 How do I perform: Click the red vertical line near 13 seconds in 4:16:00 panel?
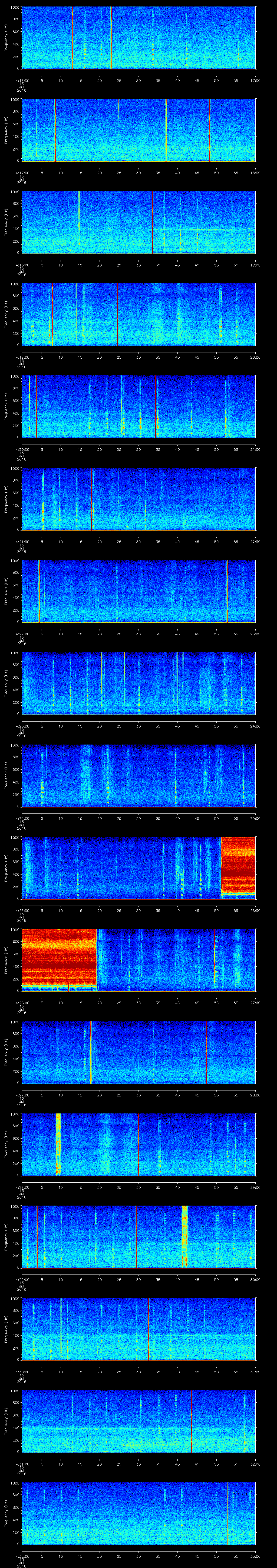click(72, 38)
